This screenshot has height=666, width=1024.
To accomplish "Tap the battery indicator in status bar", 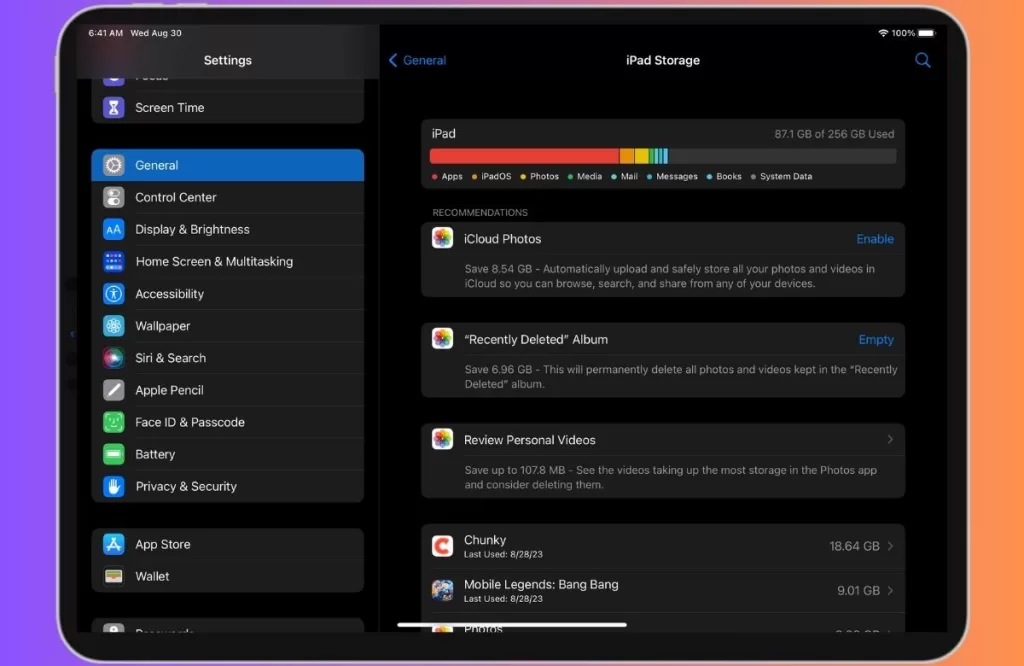I will [x=926, y=33].
